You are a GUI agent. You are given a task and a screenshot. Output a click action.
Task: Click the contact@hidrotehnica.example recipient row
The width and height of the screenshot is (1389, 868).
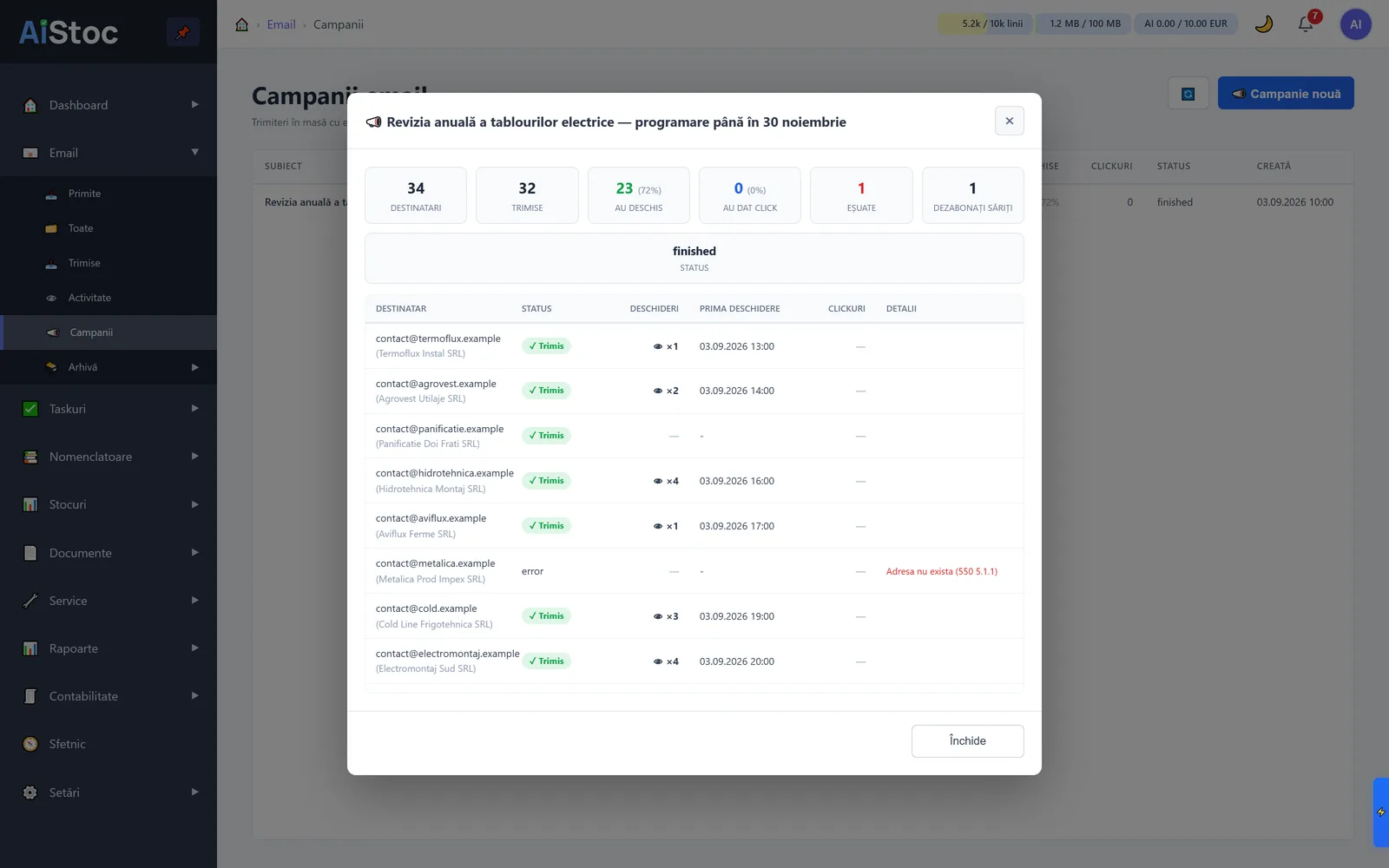pos(694,481)
